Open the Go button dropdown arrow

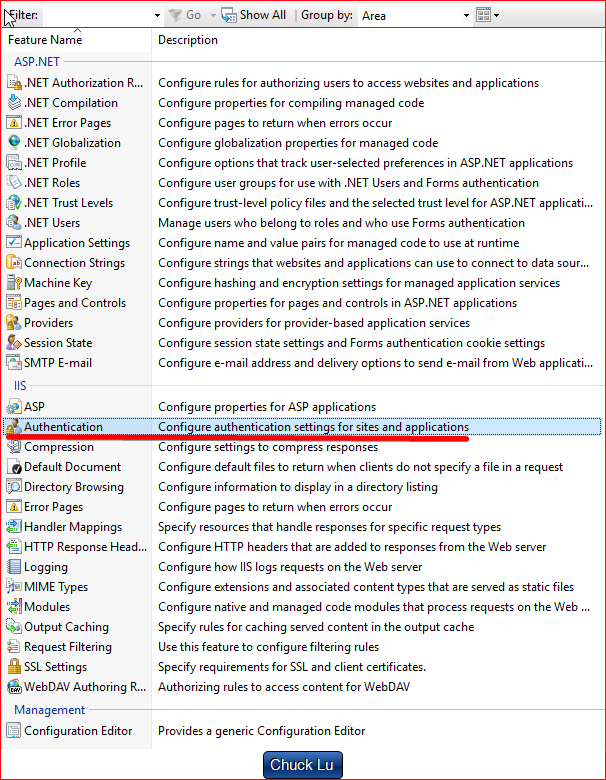click(x=213, y=15)
